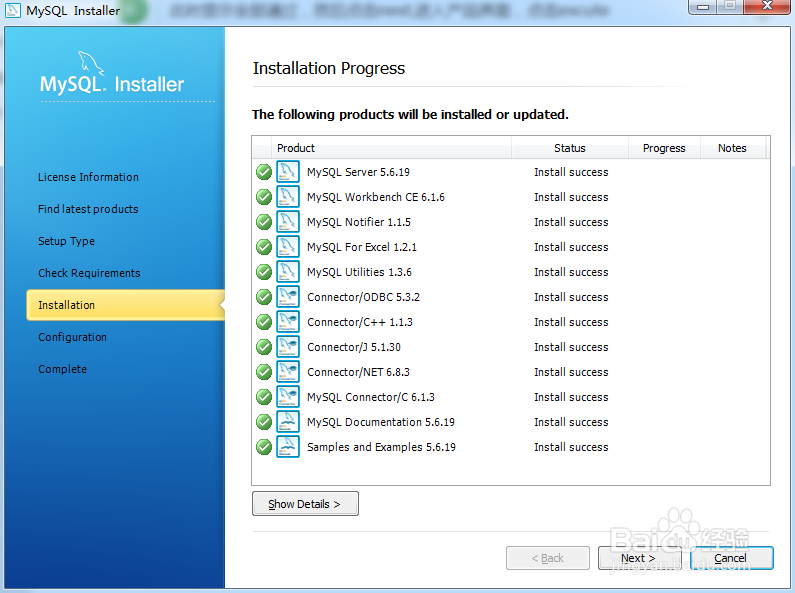
Task: Select the MySQL Notifier 1.1.5 name
Action: [359, 222]
